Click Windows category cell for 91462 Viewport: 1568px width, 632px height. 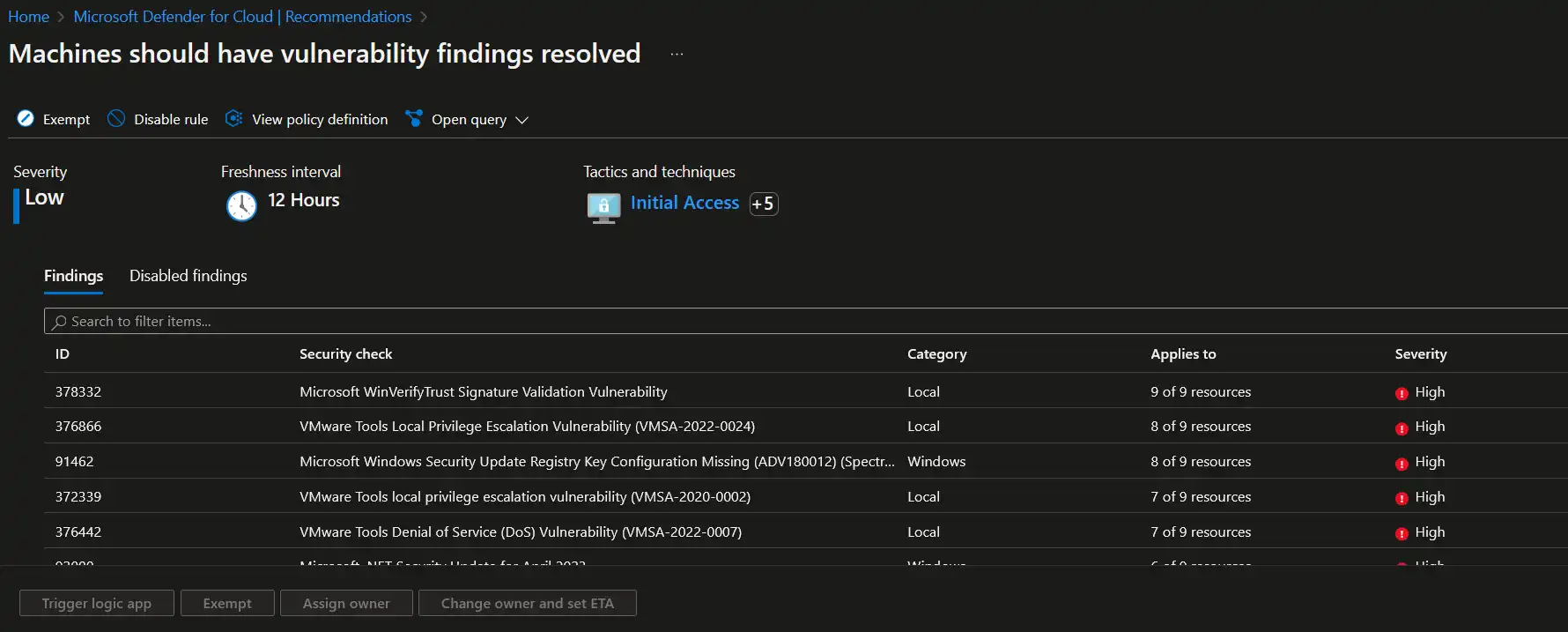tap(936, 461)
